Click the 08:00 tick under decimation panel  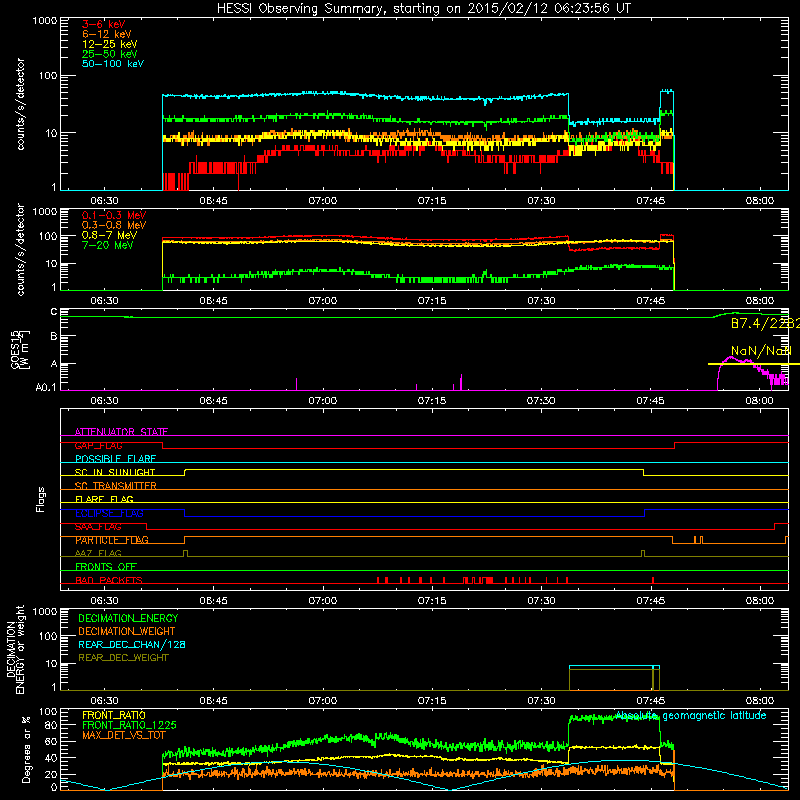(x=760, y=701)
